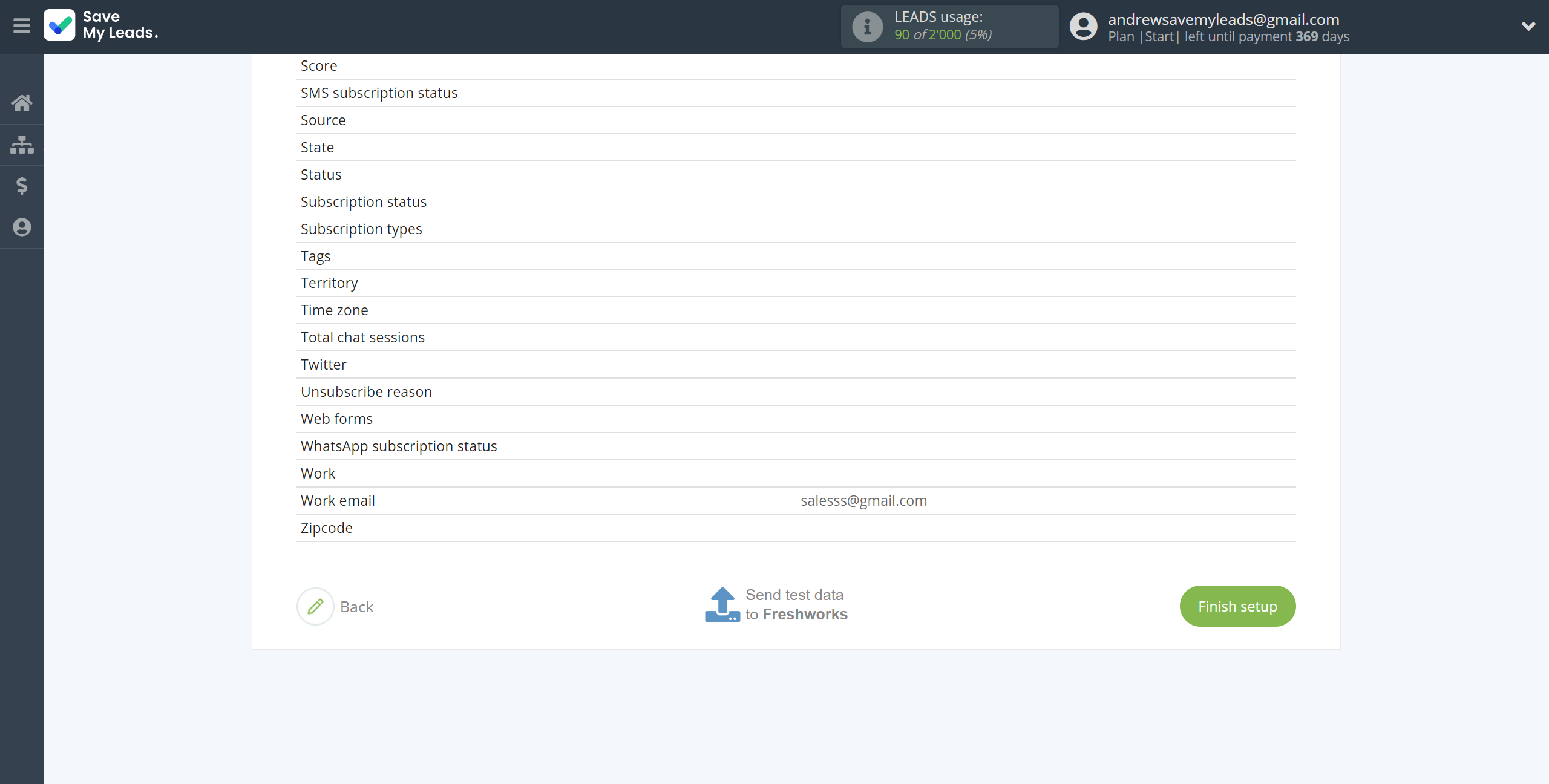Select the SMS subscription status row
Viewport: 1549px width, 784px height.
[x=796, y=93]
